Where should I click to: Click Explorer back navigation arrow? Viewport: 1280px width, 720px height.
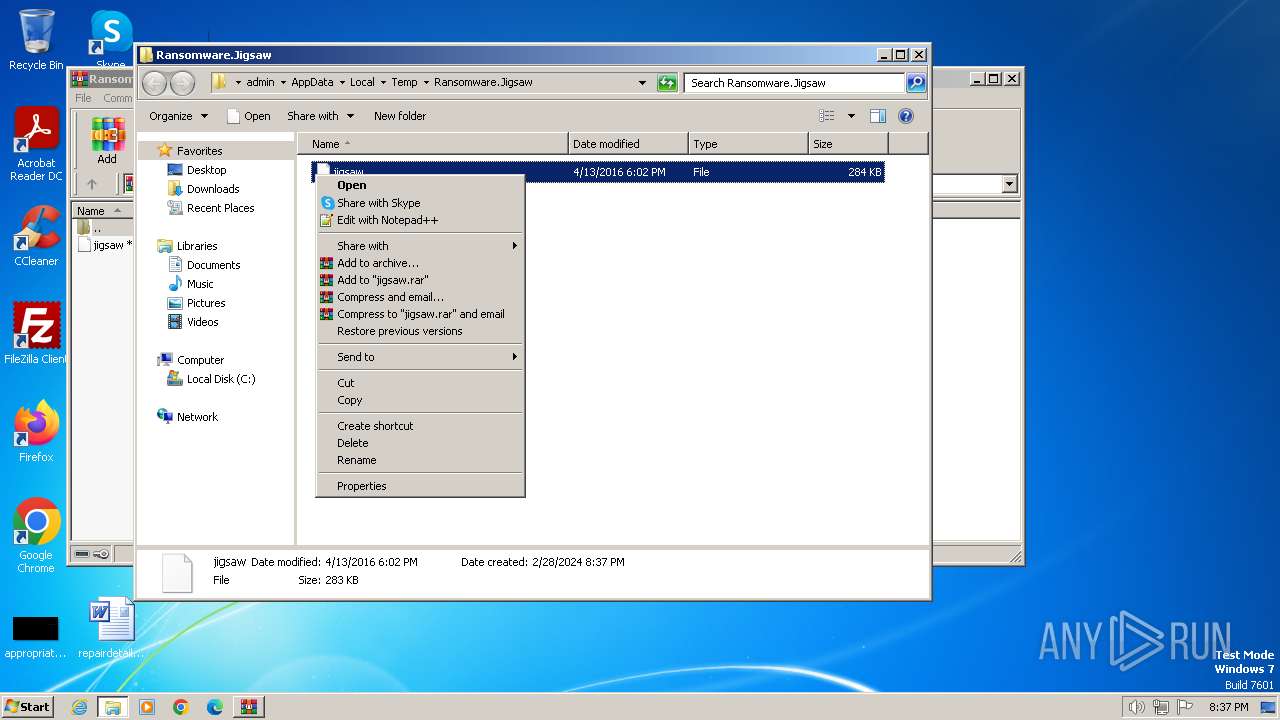click(154, 83)
